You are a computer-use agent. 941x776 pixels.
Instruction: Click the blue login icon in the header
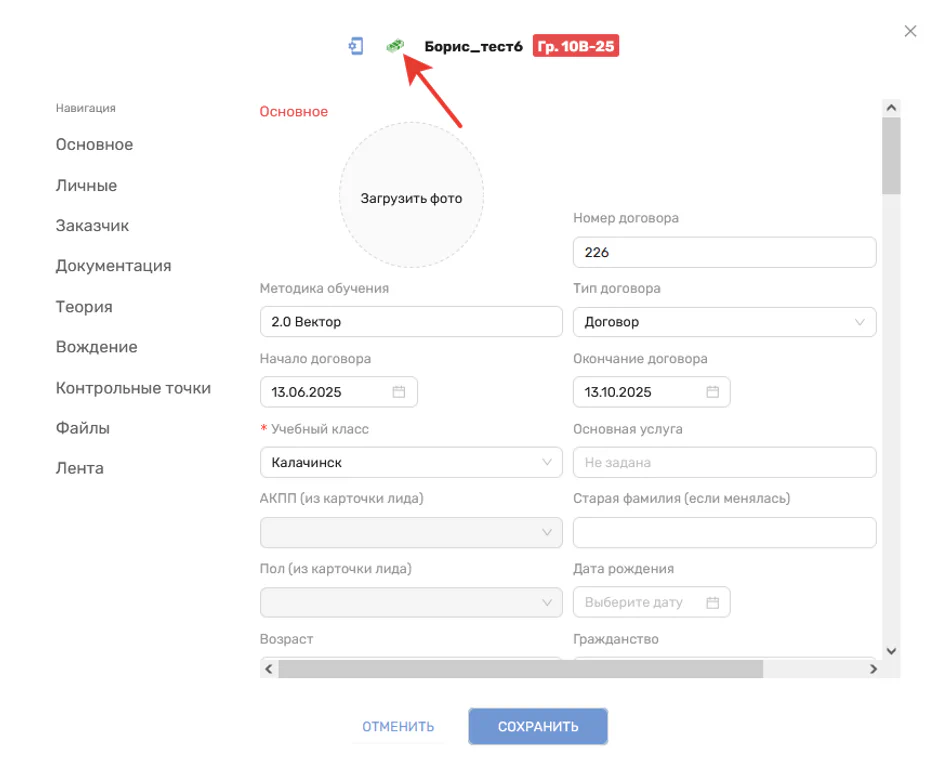355,46
